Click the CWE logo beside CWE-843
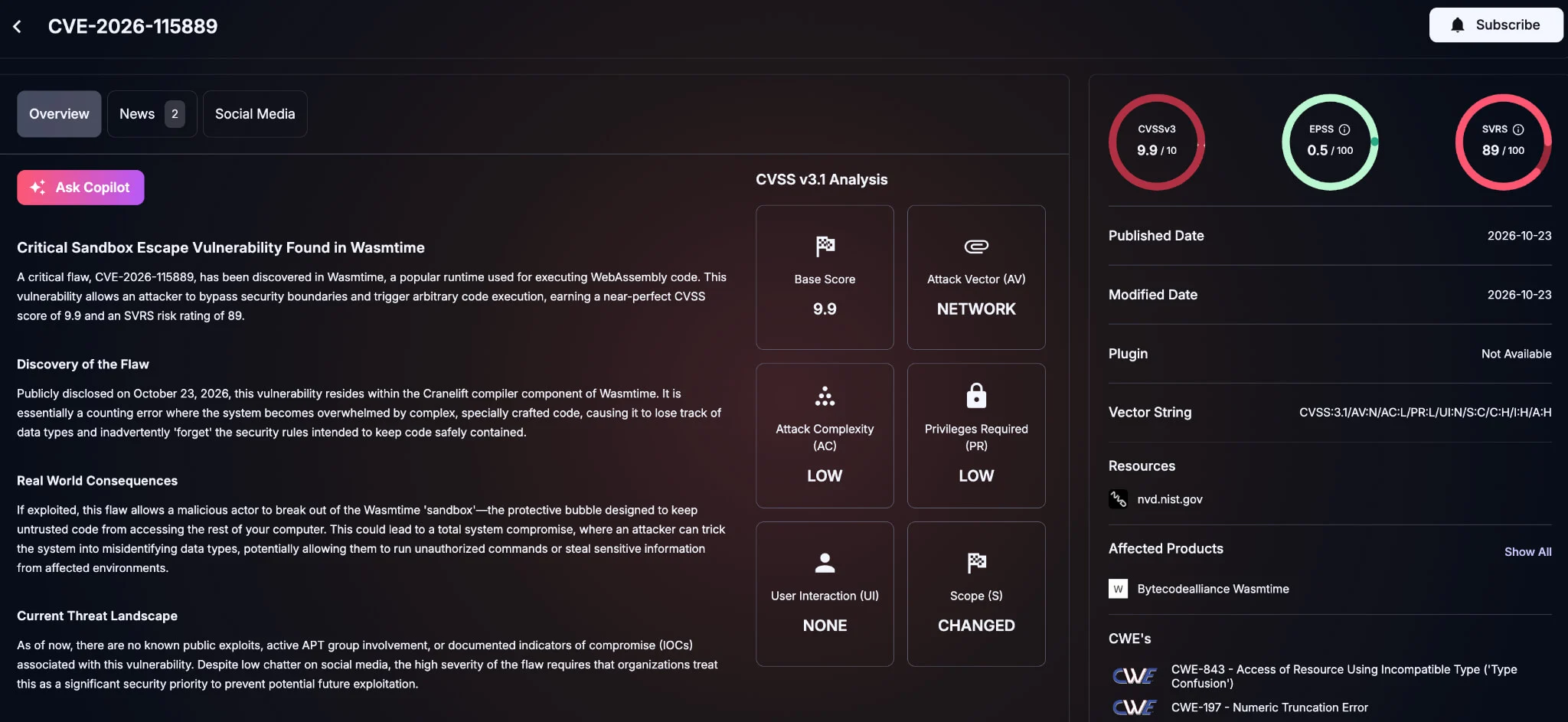The width and height of the screenshot is (1568, 722). [1135, 676]
